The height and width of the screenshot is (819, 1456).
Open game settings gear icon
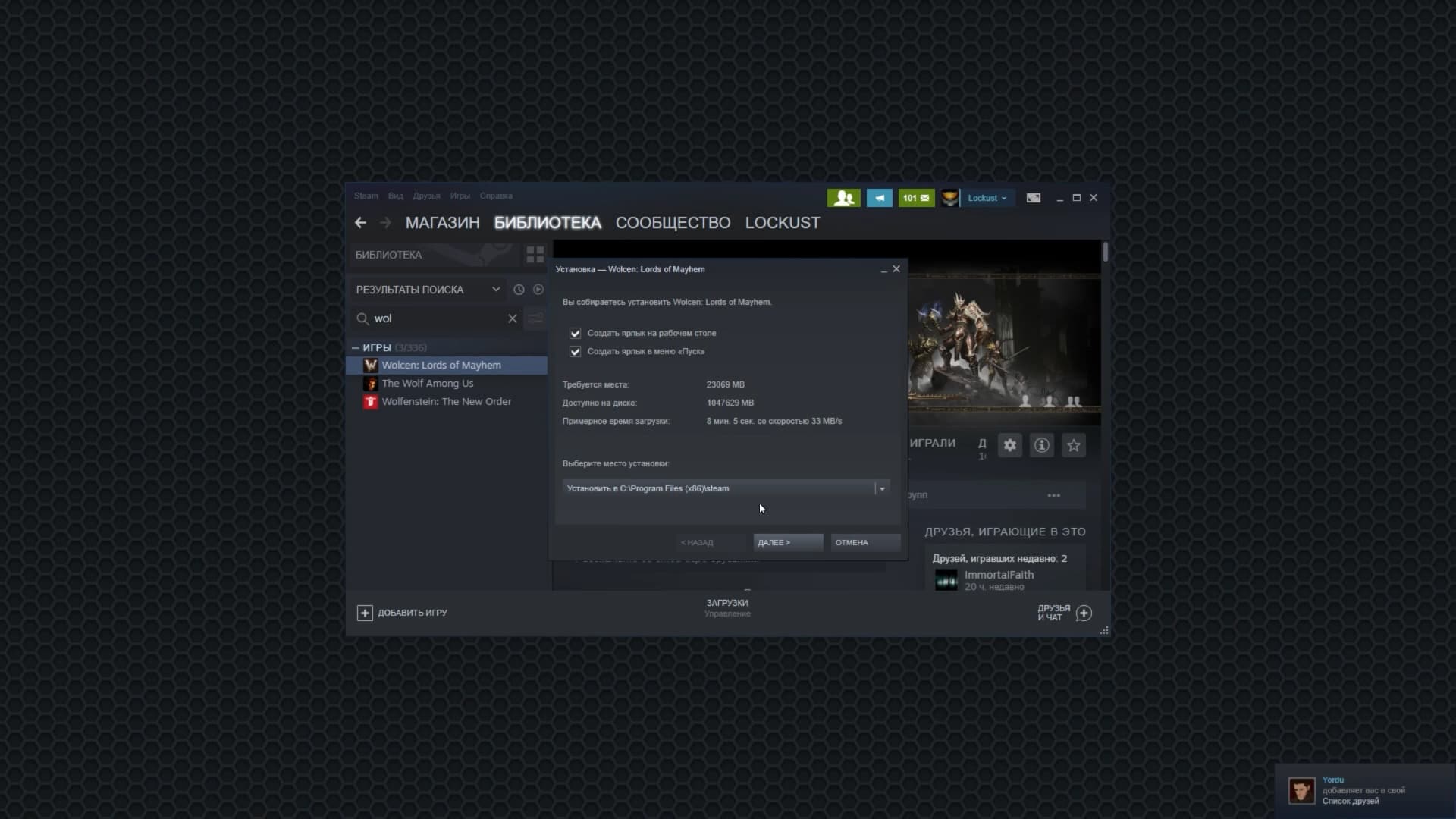pos(1009,446)
